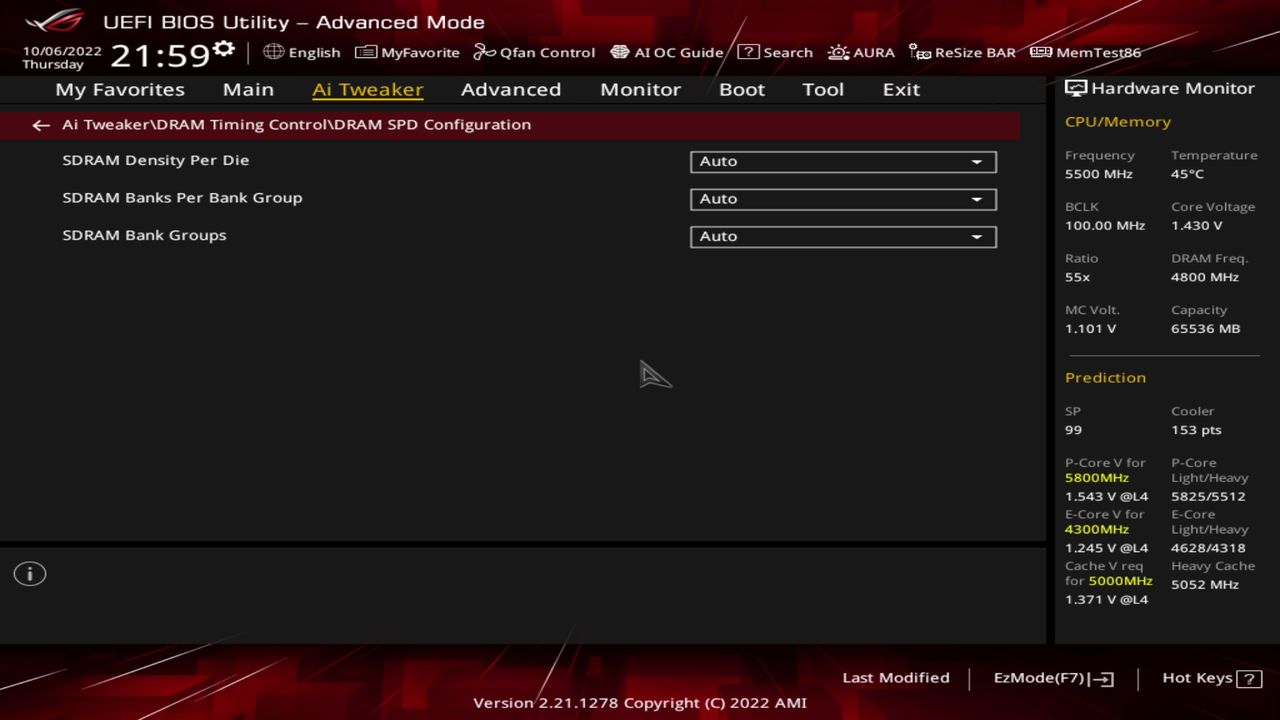This screenshot has height=720, width=1280.
Task: Open Qfan Control fan icon
Action: (485, 52)
